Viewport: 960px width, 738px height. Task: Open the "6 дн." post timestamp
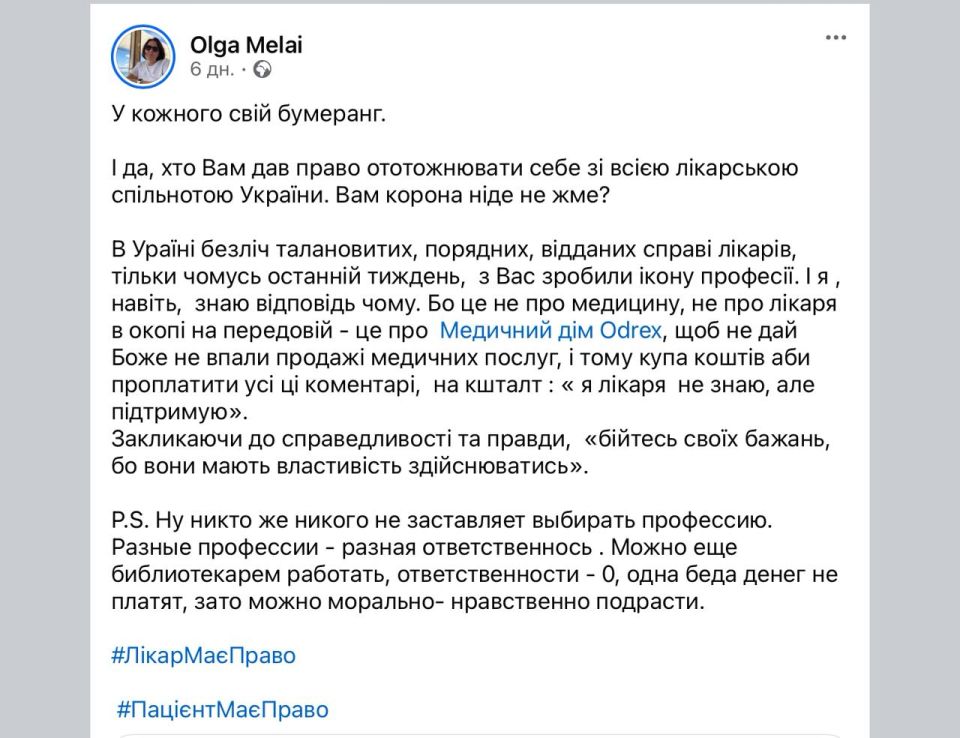point(212,70)
